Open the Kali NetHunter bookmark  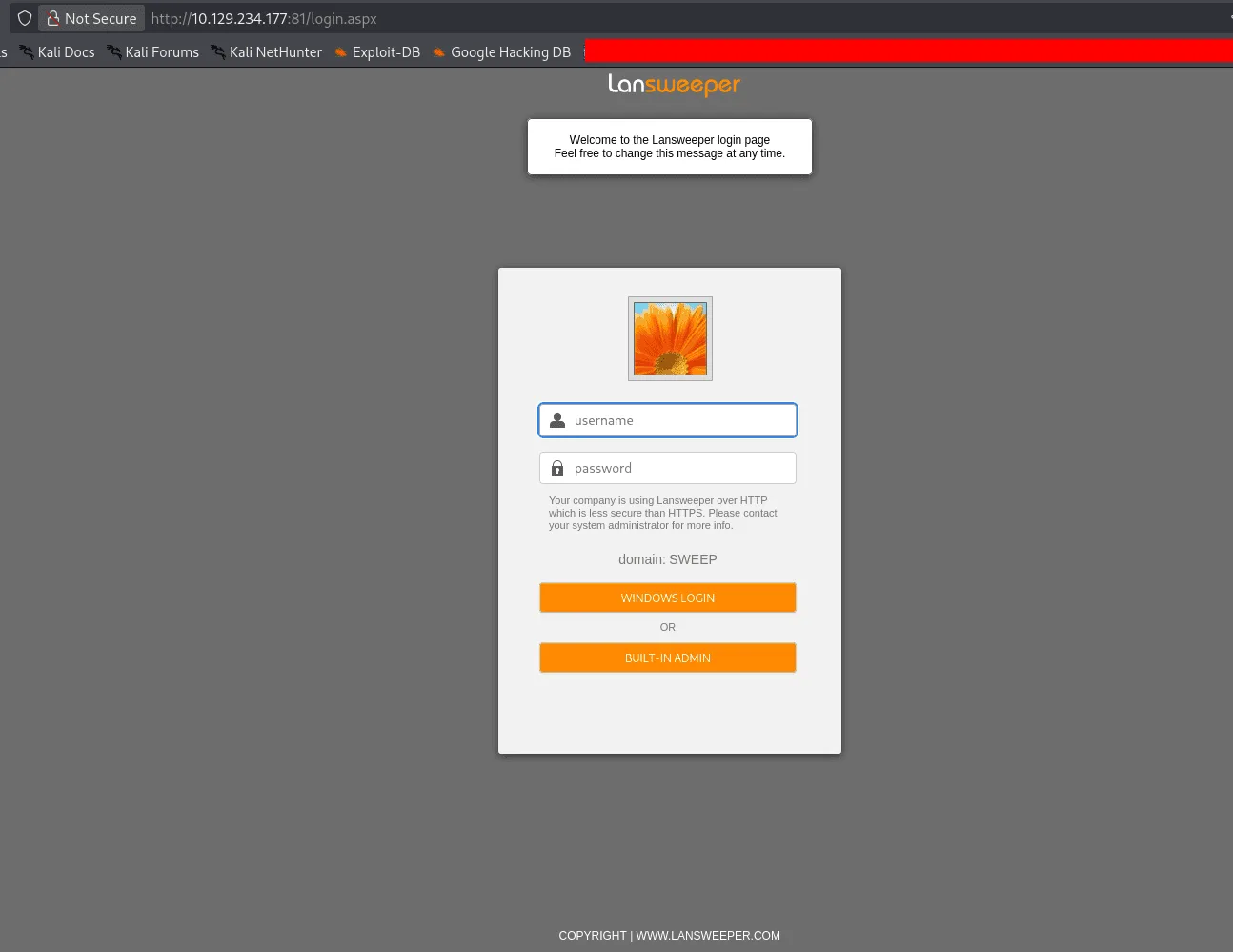(267, 52)
